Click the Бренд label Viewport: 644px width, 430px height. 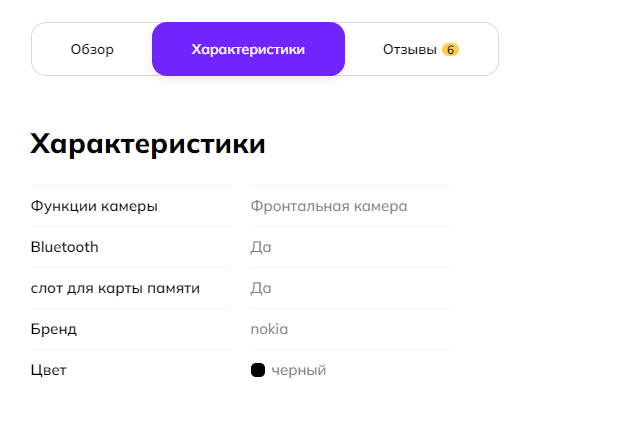54,329
